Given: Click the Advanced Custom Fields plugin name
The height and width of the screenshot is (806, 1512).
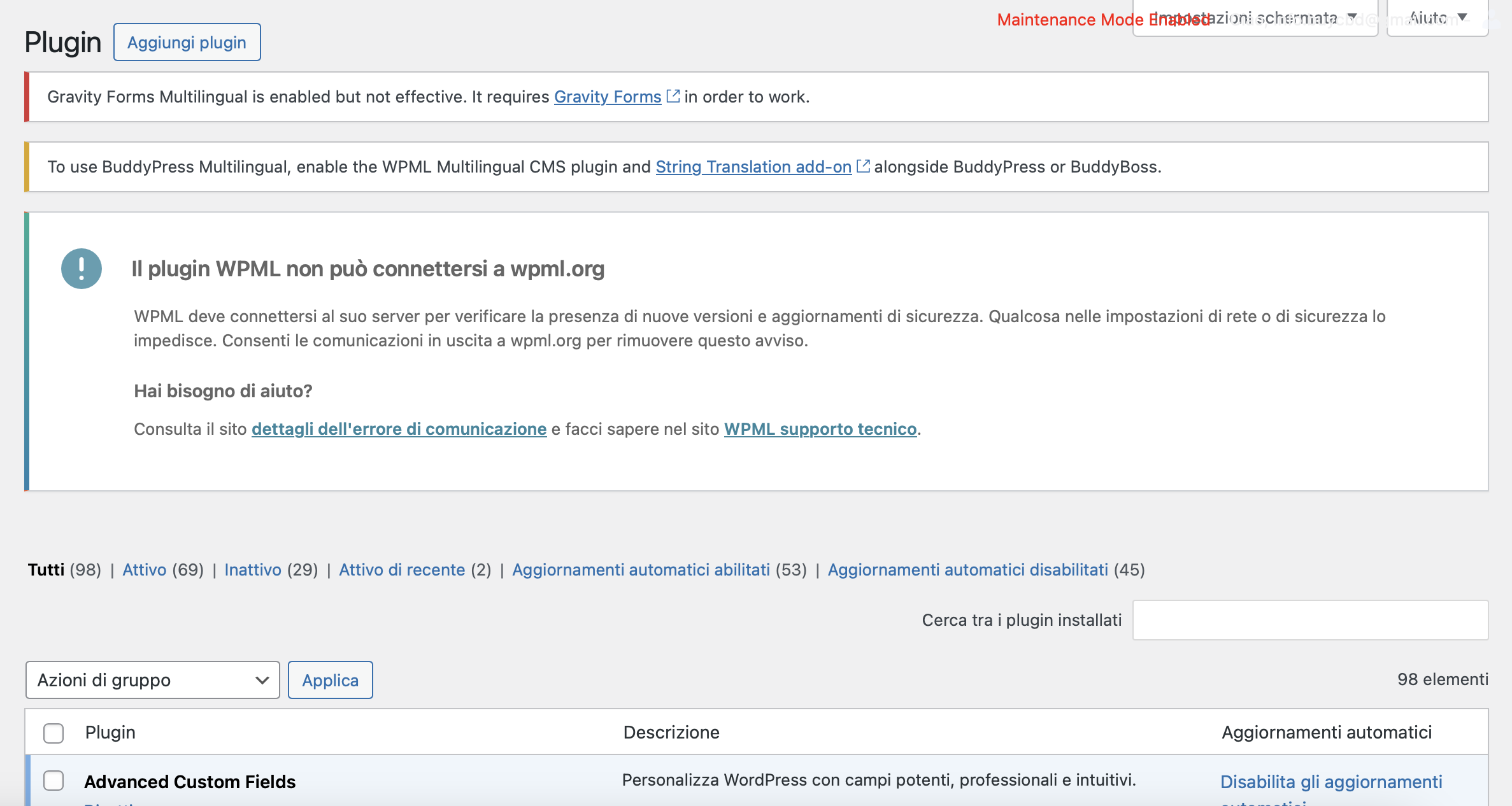Looking at the screenshot, I should [190, 782].
